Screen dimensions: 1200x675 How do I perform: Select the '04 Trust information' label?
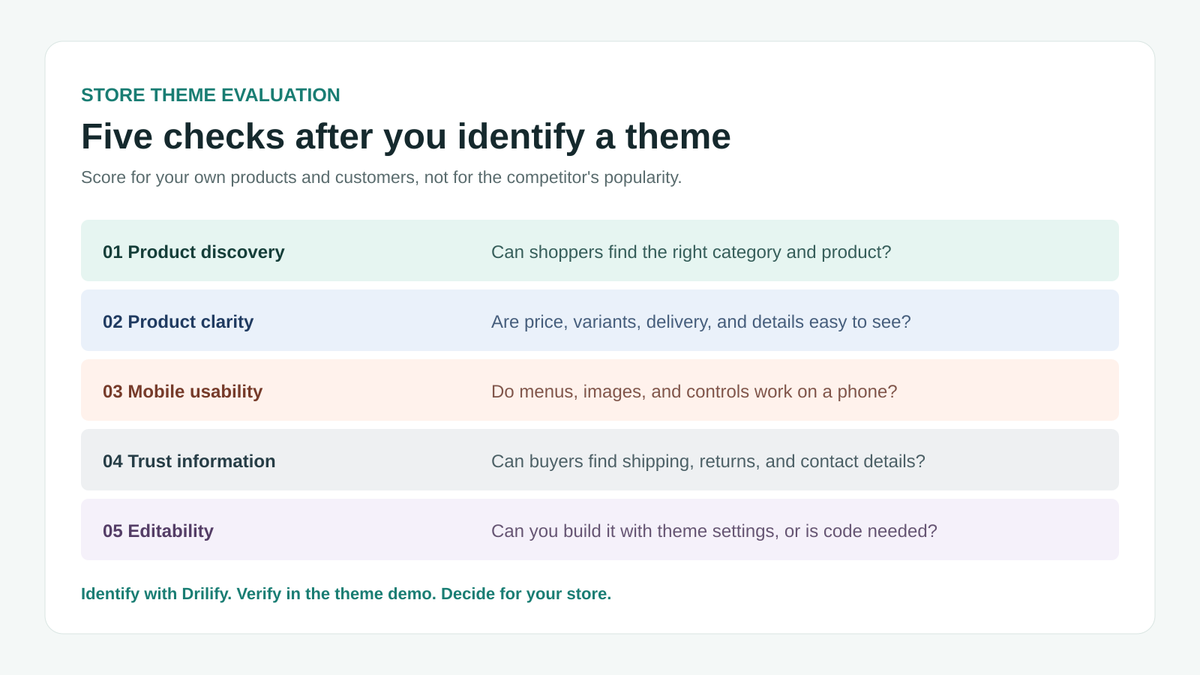click(189, 461)
